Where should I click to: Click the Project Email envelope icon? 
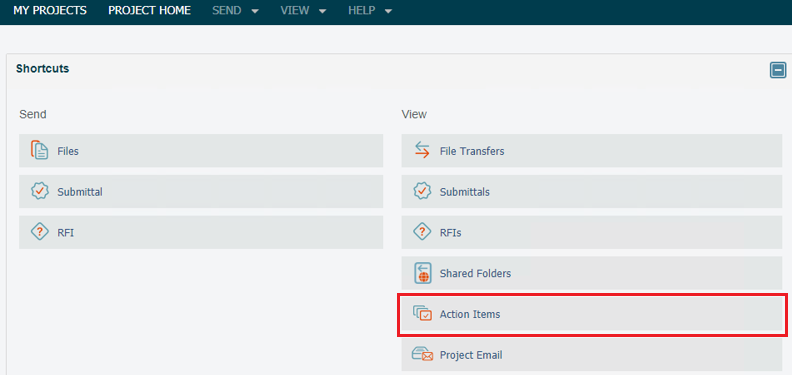pyautogui.click(x=422, y=354)
